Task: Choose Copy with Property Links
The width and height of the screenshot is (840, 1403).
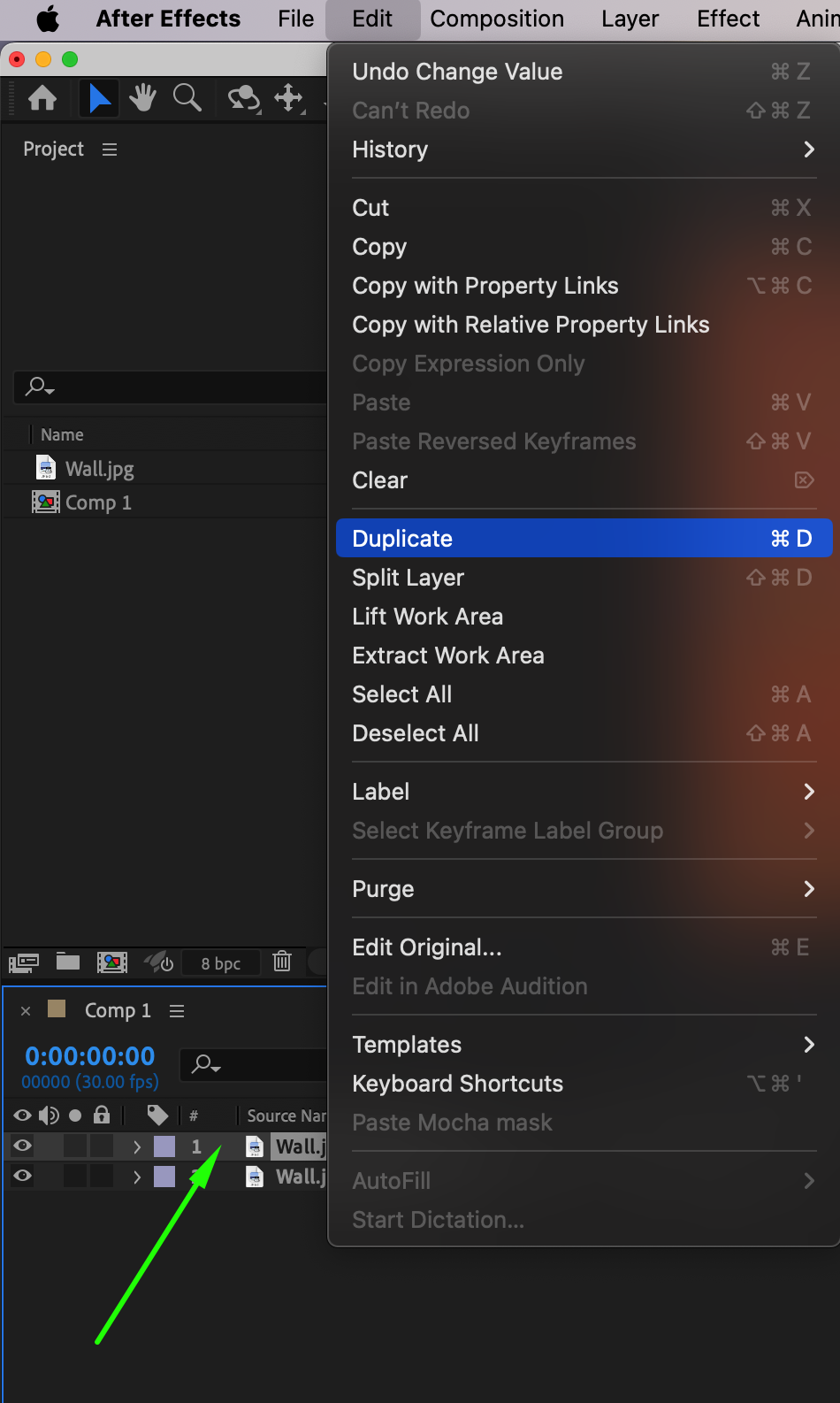Action: [583, 286]
